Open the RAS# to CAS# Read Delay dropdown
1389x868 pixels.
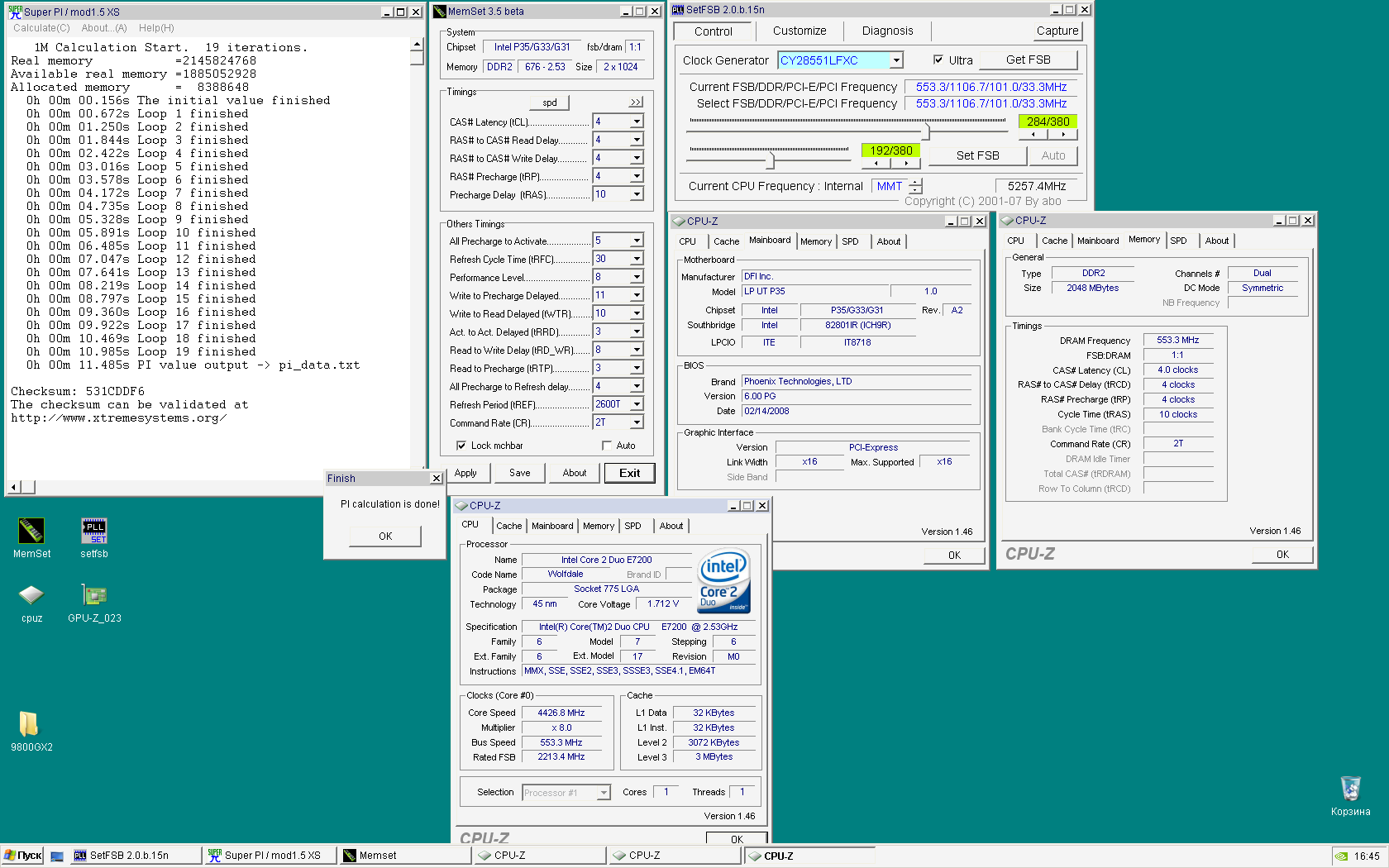[x=637, y=140]
